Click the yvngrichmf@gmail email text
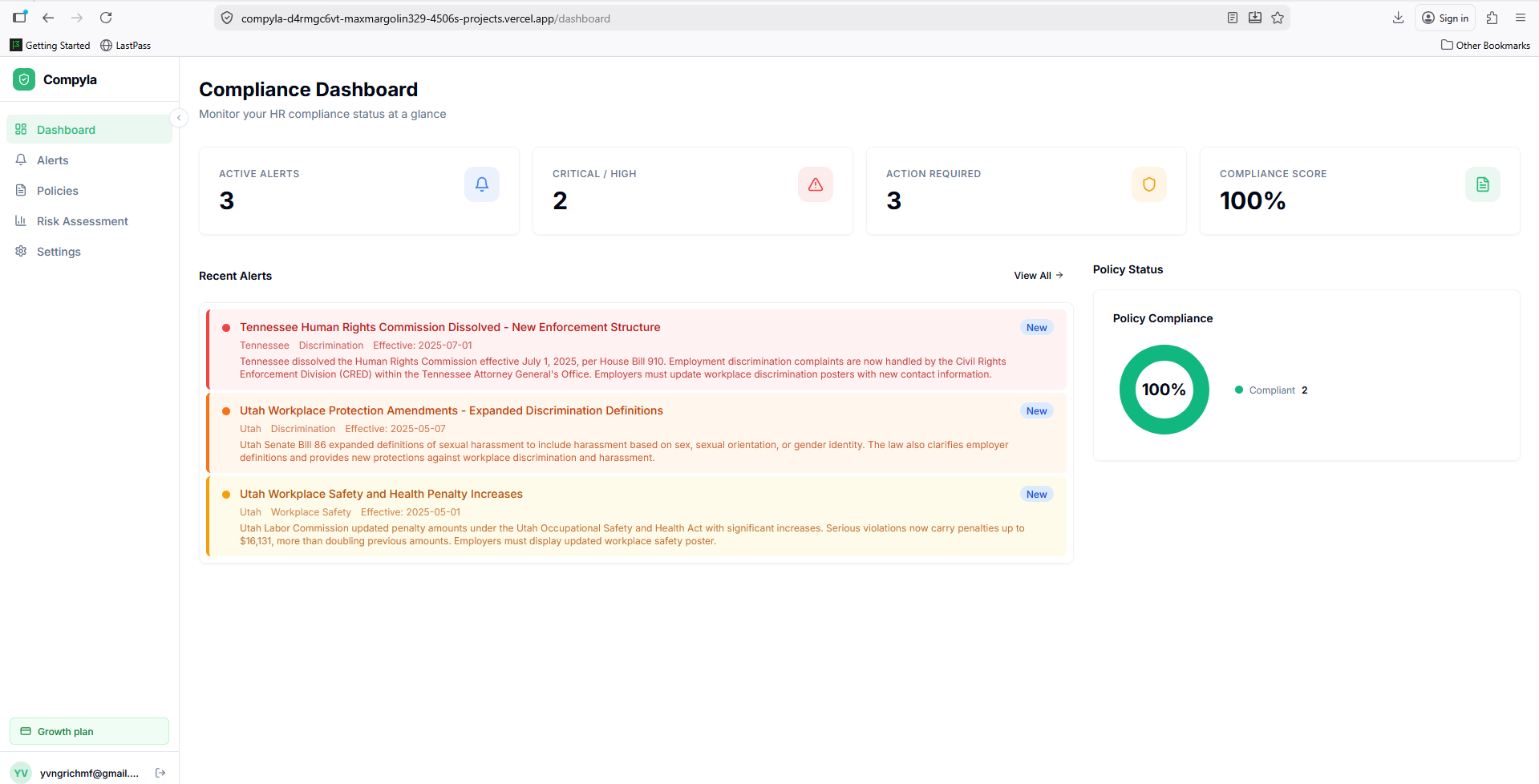The image size is (1539, 784). pos(89,773)
